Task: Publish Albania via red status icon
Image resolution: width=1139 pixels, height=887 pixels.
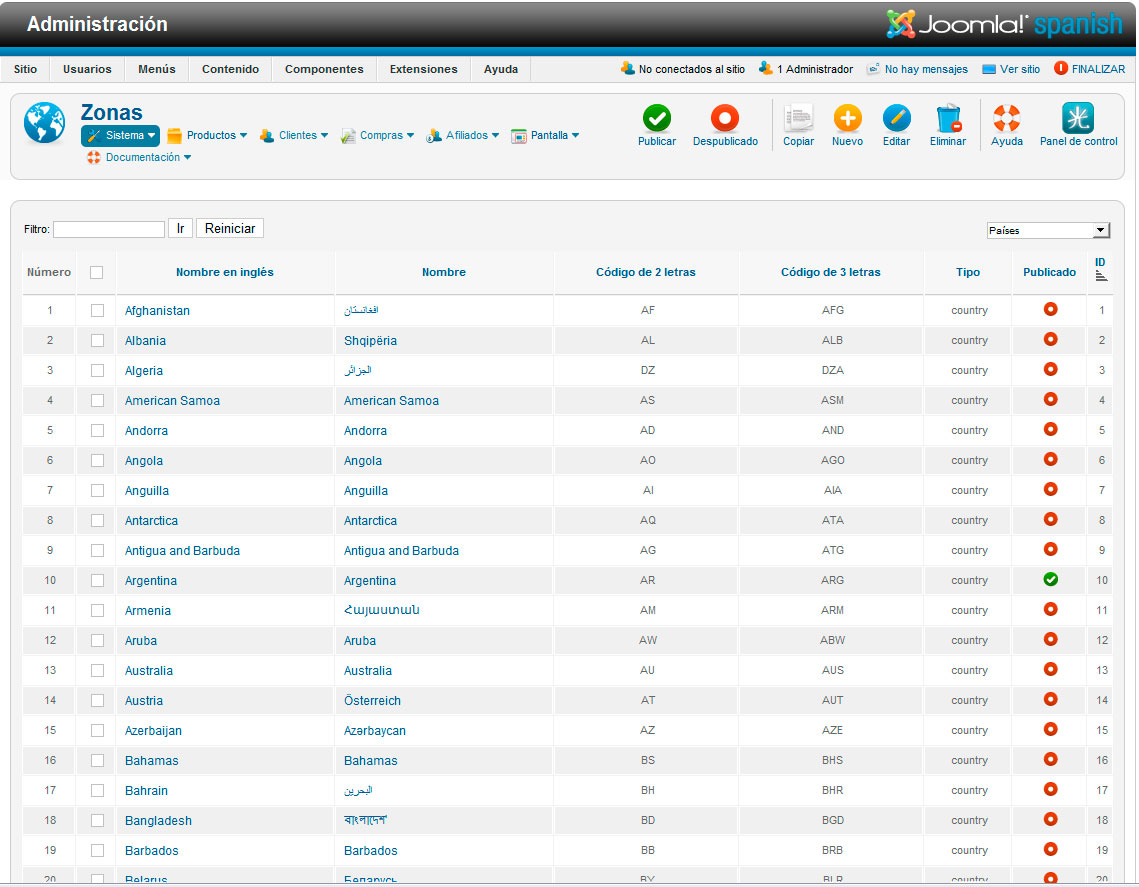Action: tap(1050, 339)
